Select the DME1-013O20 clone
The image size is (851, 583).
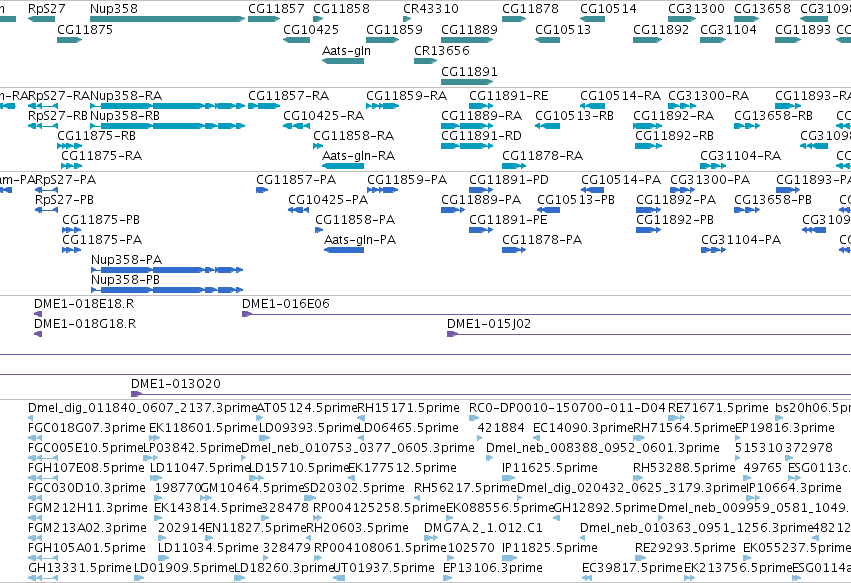[491, 394]
